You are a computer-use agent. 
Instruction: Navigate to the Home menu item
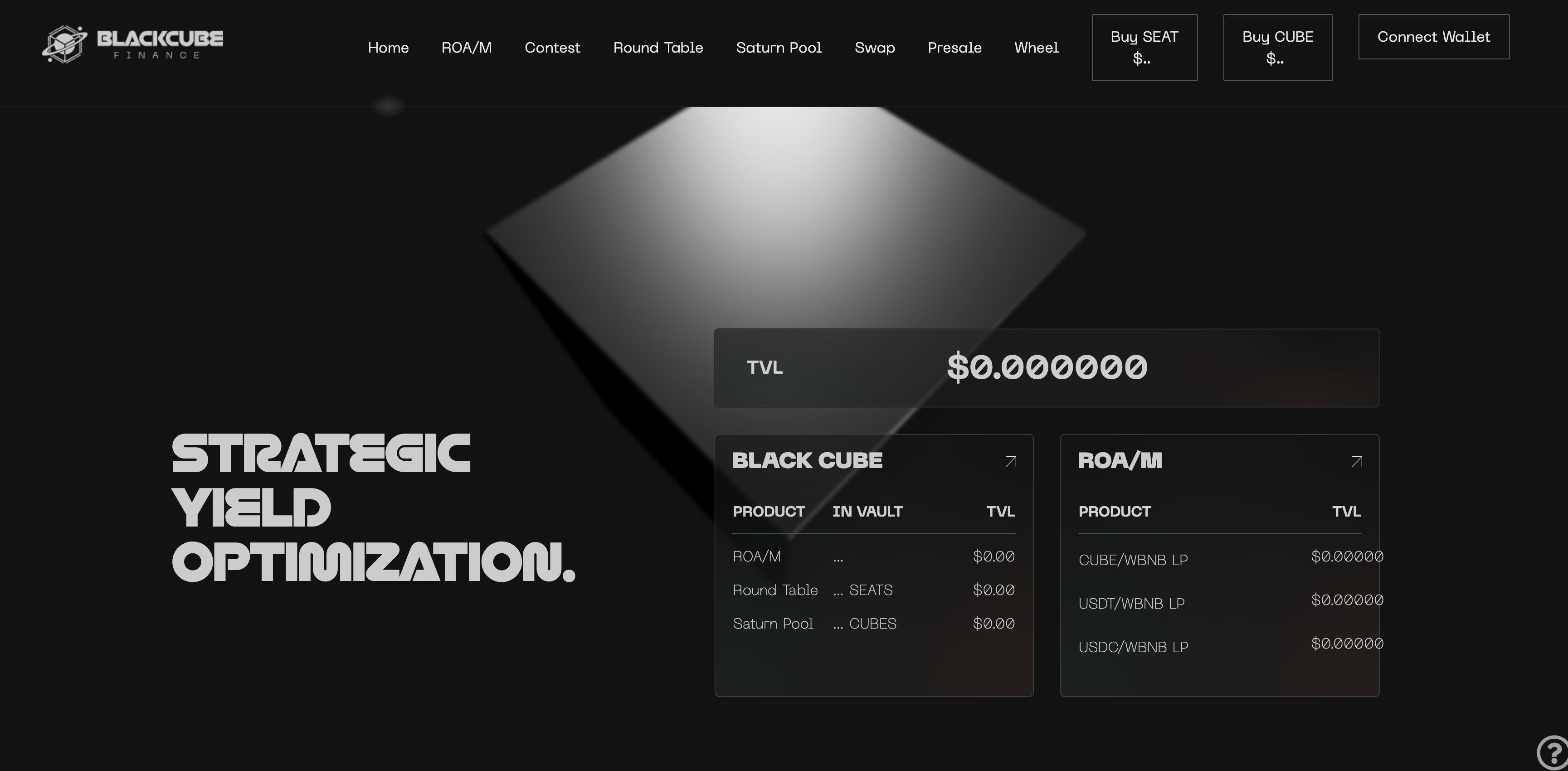388,48
